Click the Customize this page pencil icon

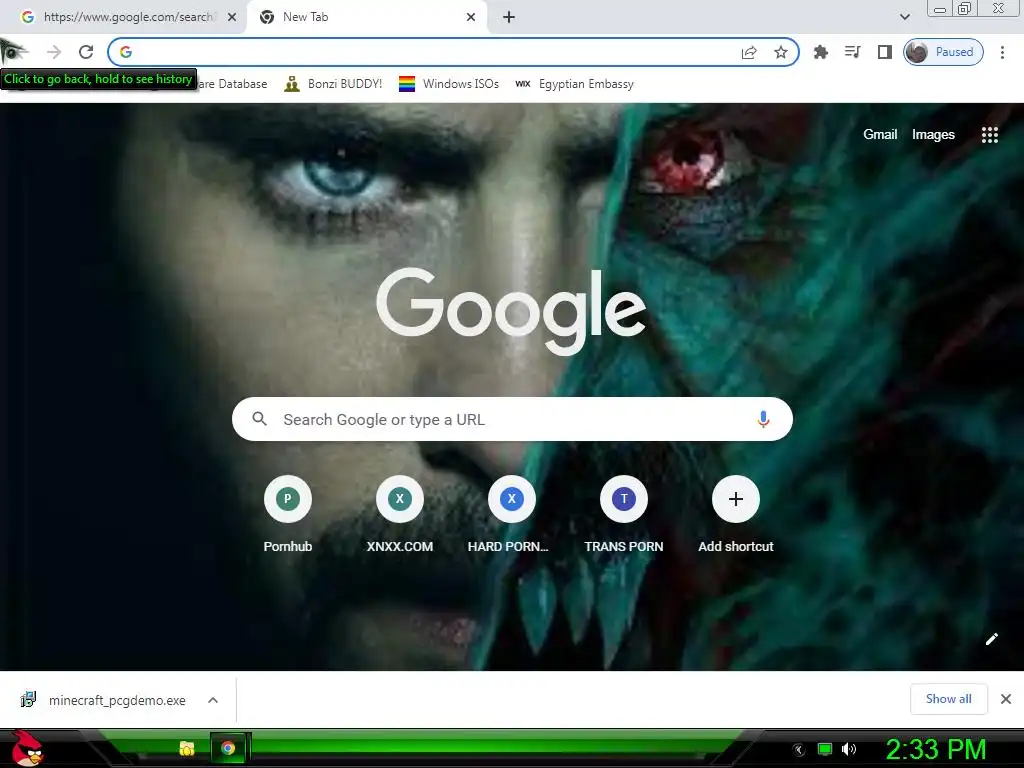(x=991, y=639)
